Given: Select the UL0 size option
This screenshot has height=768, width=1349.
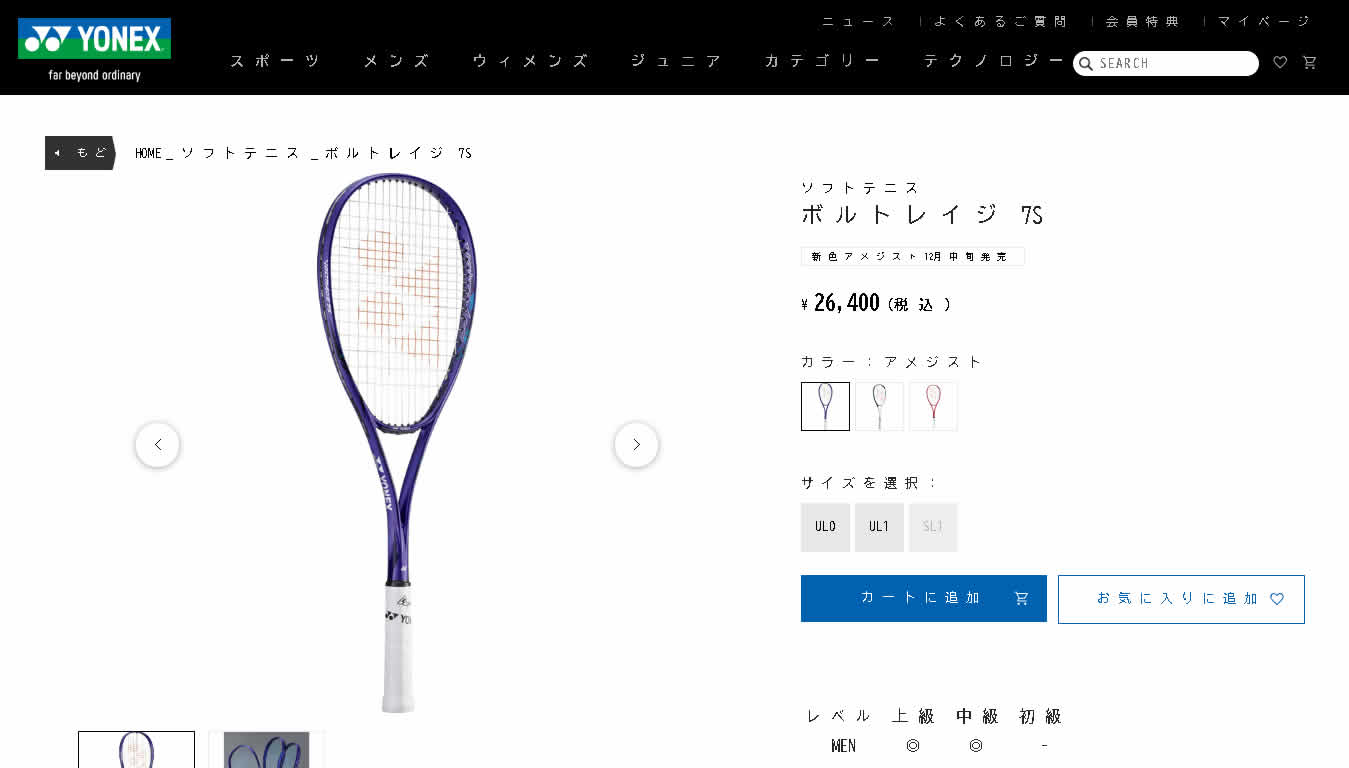Looking at the screenshot, I should (825, 527).
